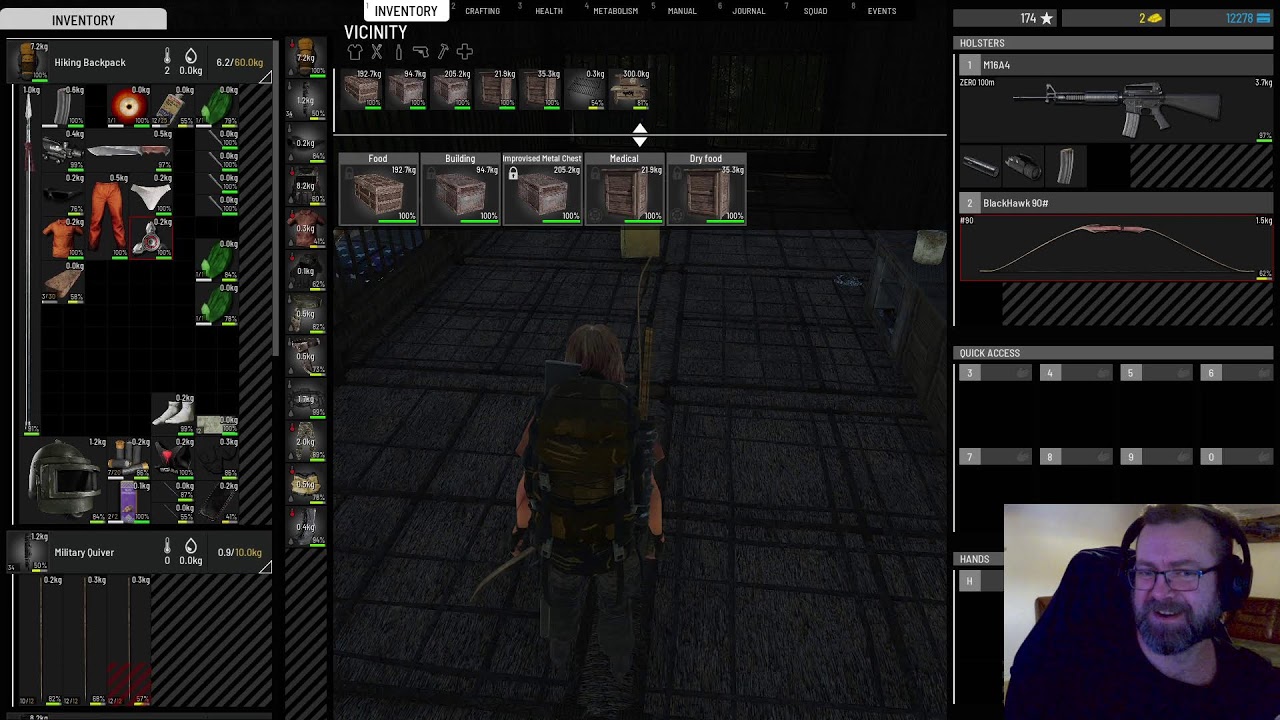The width and height of the screenshot is (1280, 720).
Task: Open the Dry food cabinet container
Action: coord(706,189)
